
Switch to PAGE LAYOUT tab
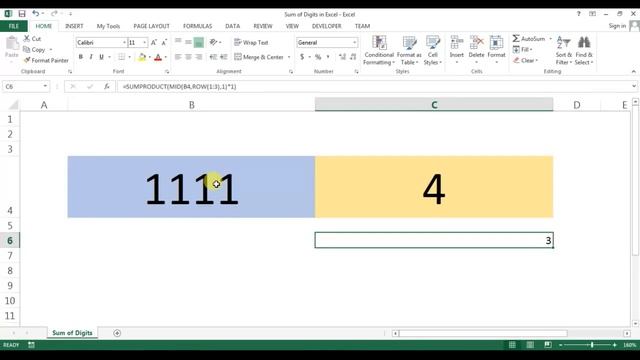tap(151, 26)
